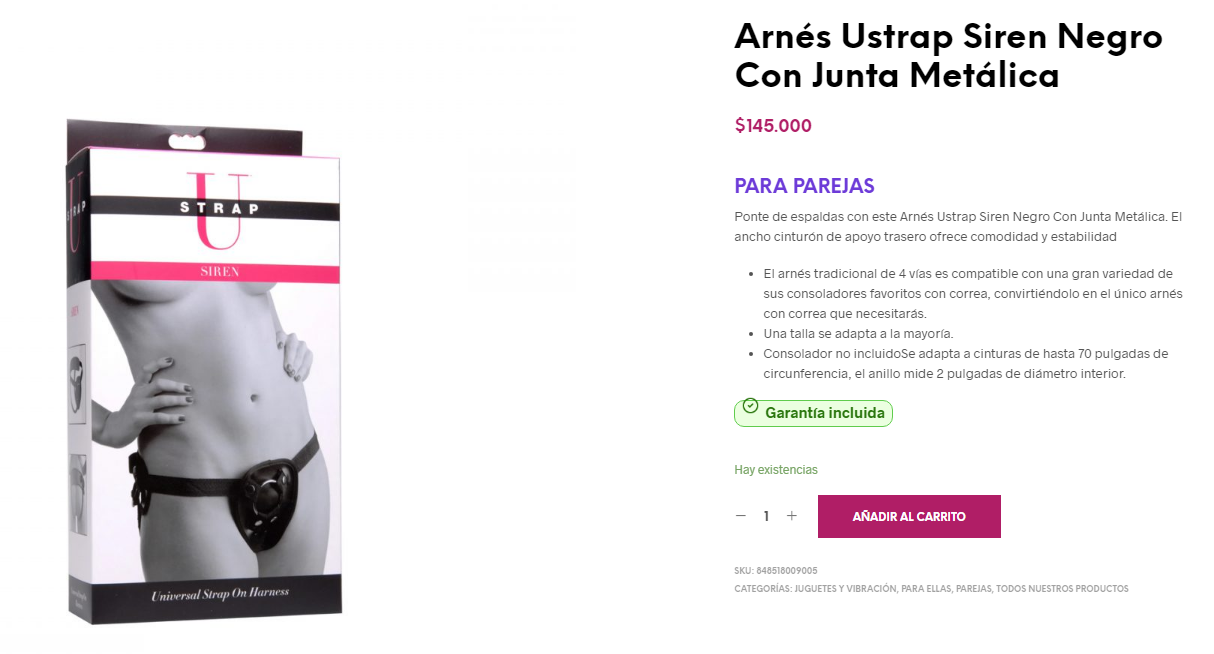Image resolution: width=1214 pixels, height=654 pixels.
Task: Add product with Añadir al carrito
Action: 909,517
